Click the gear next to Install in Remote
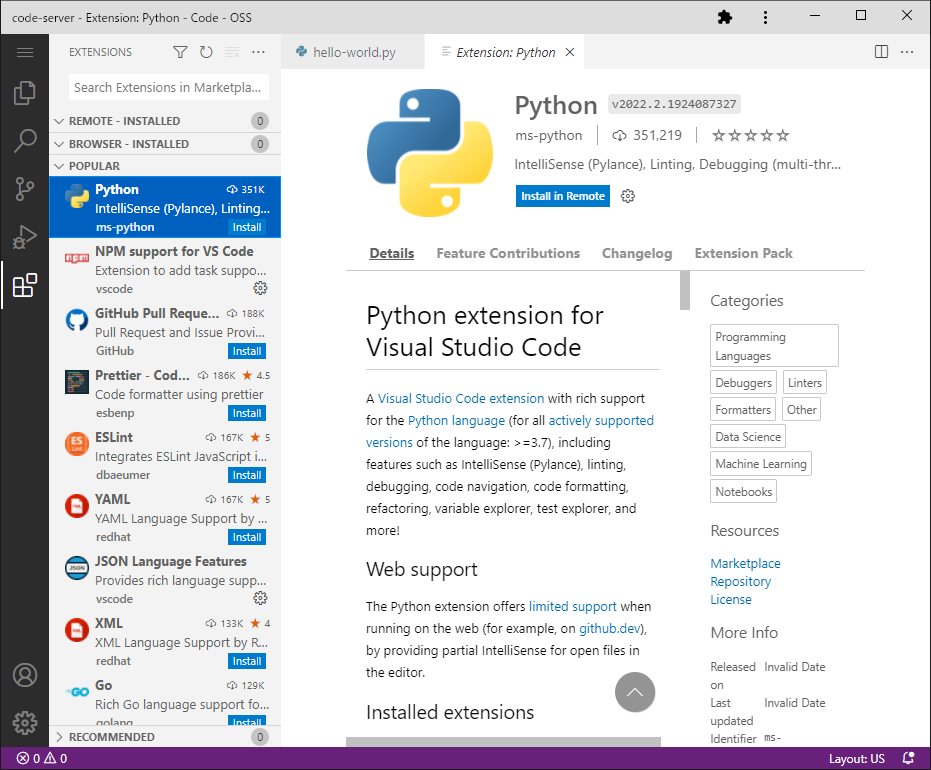The height and width of the screenshot is (770, 931). [x=627, y=197]
